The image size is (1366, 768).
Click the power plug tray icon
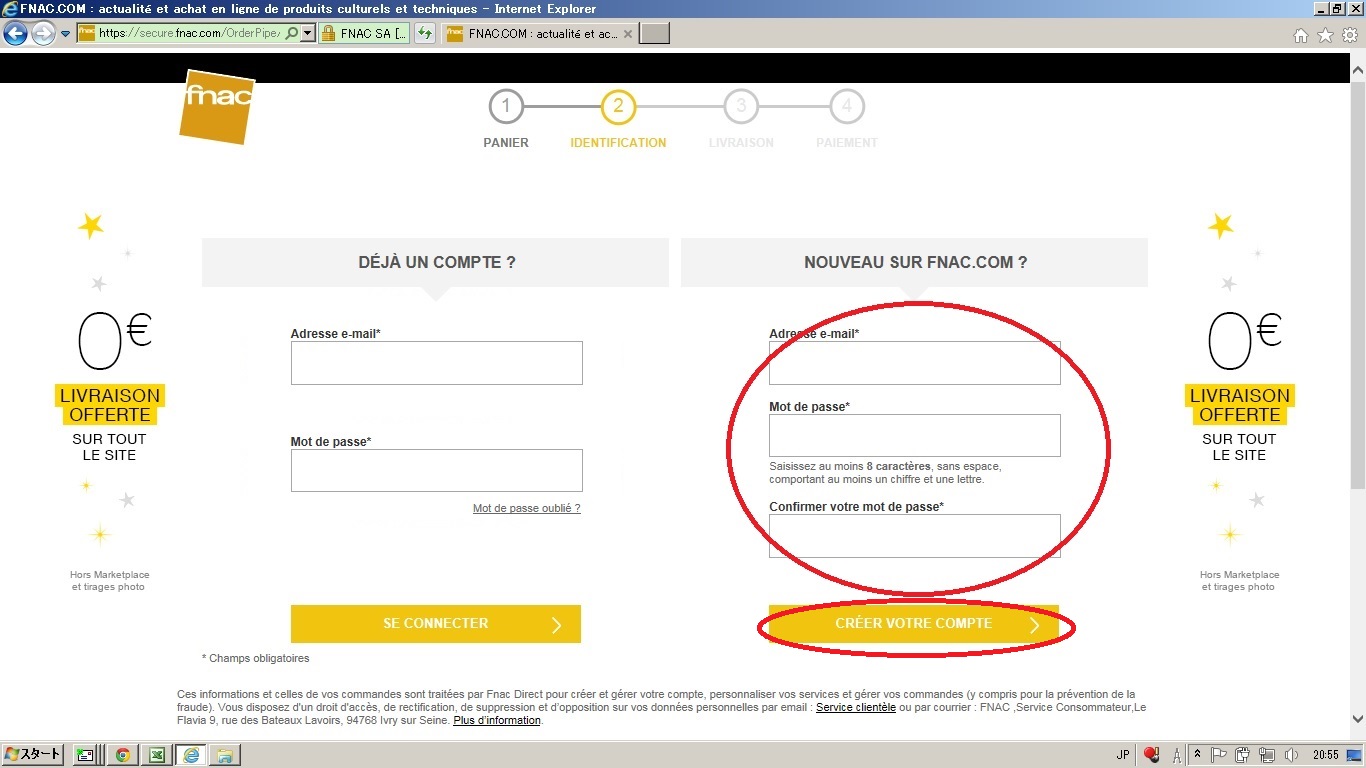point(1244,755)
